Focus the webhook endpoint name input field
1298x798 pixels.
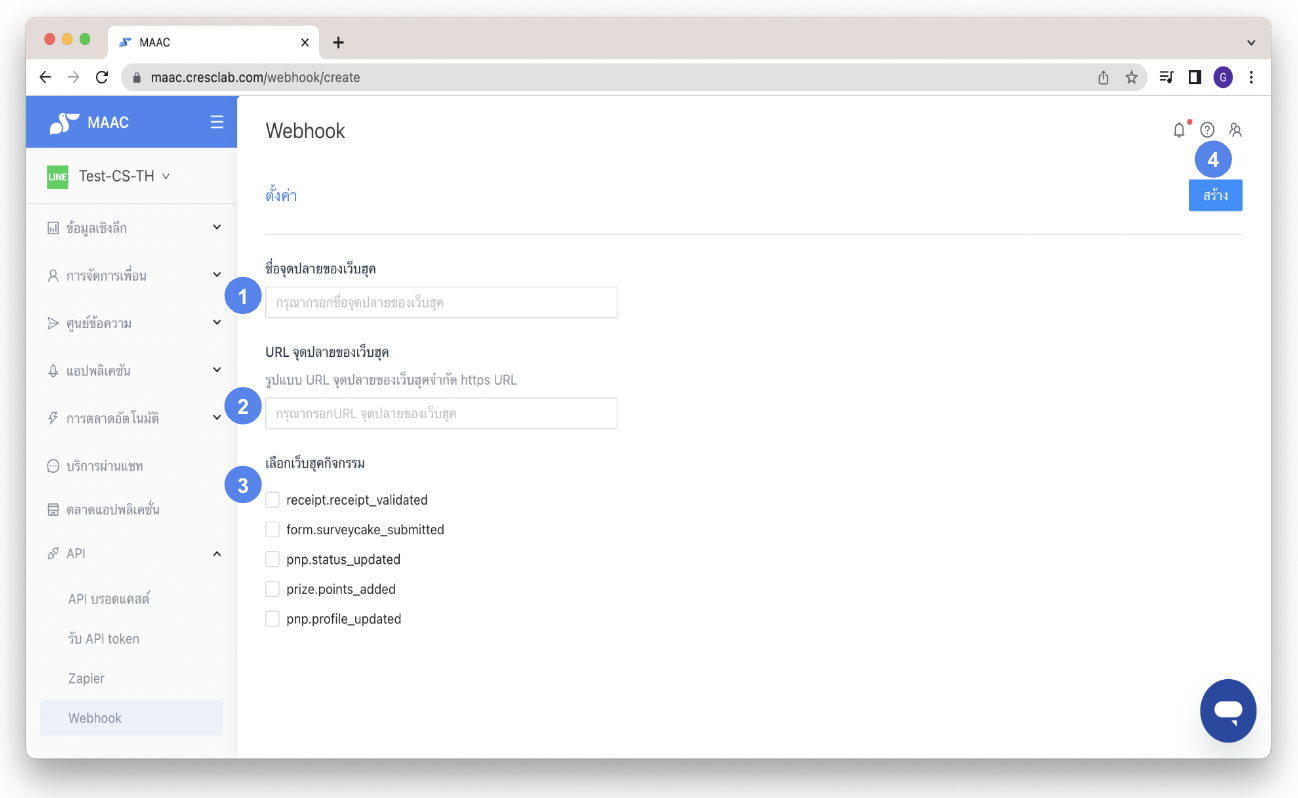(441, 302)
